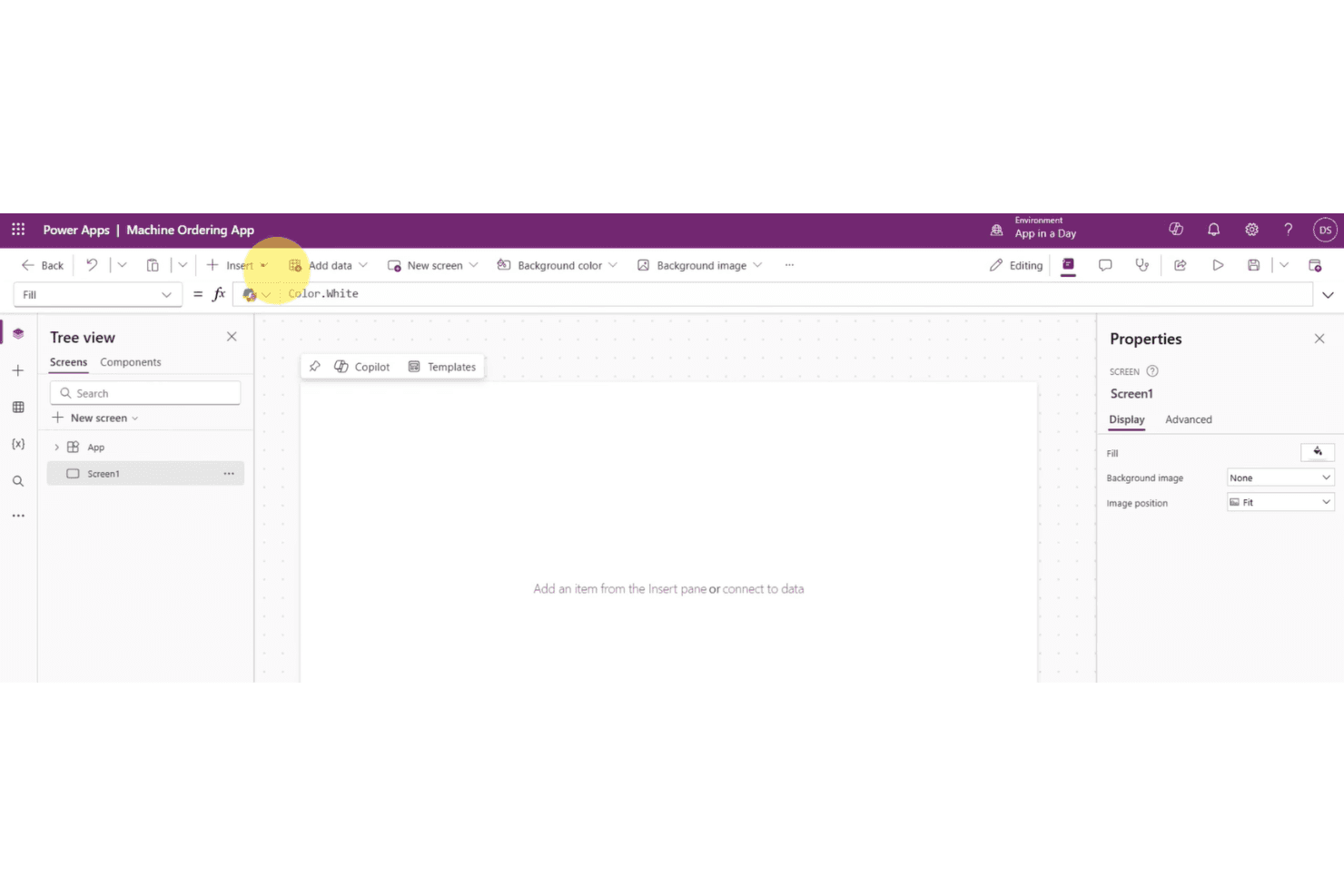Open the Background color picker in toolbar
The width and height of the screenshot is (1344, 896).
(557, 265)
